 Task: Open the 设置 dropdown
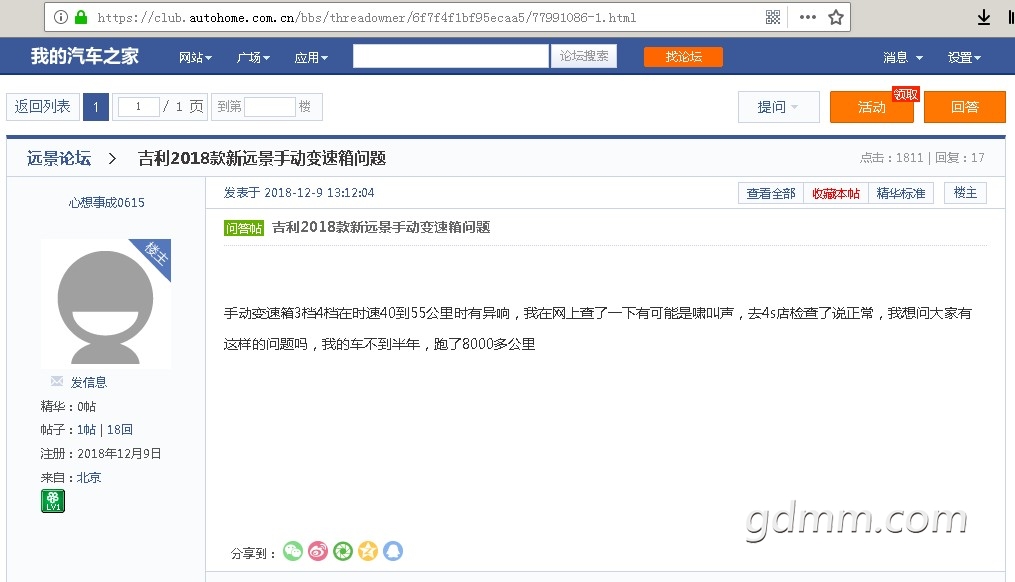[x=965, y=58]
